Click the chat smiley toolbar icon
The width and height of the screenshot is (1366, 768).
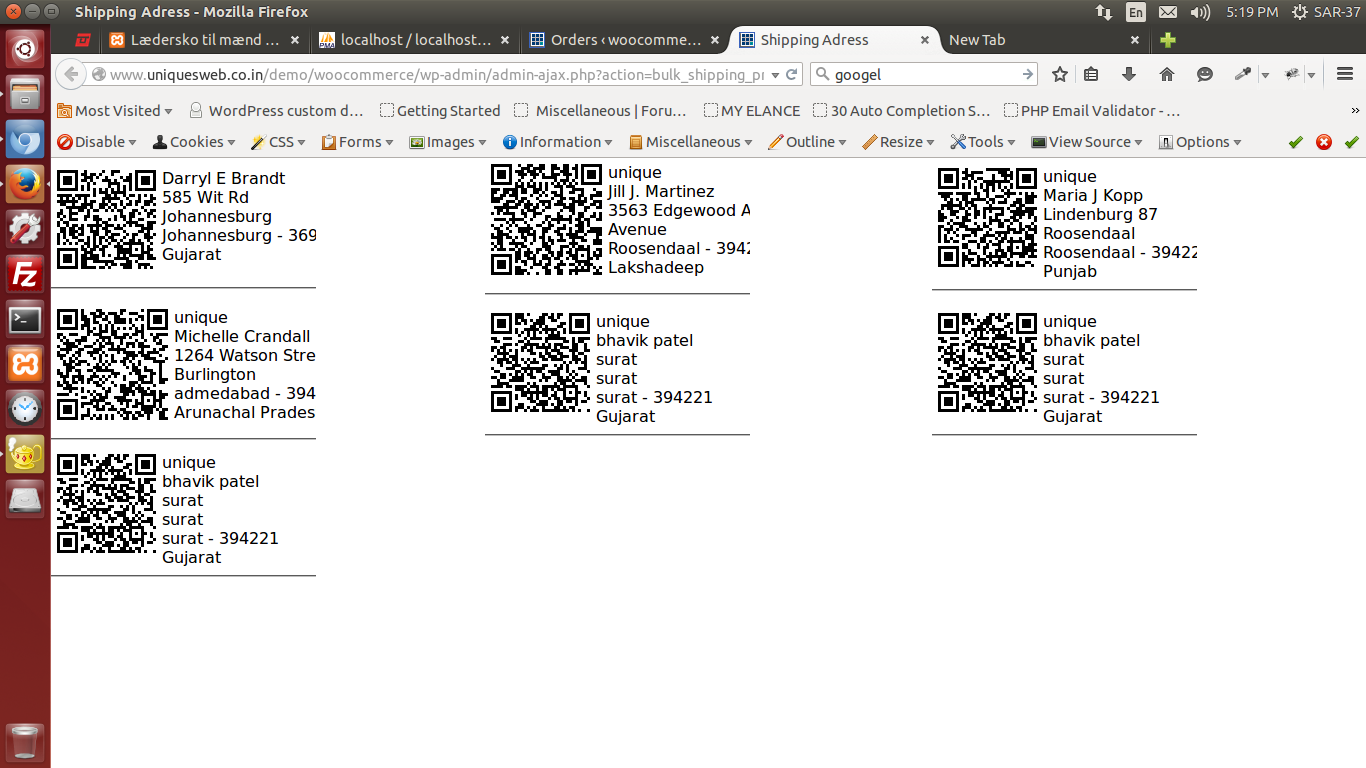point(1205,74)
